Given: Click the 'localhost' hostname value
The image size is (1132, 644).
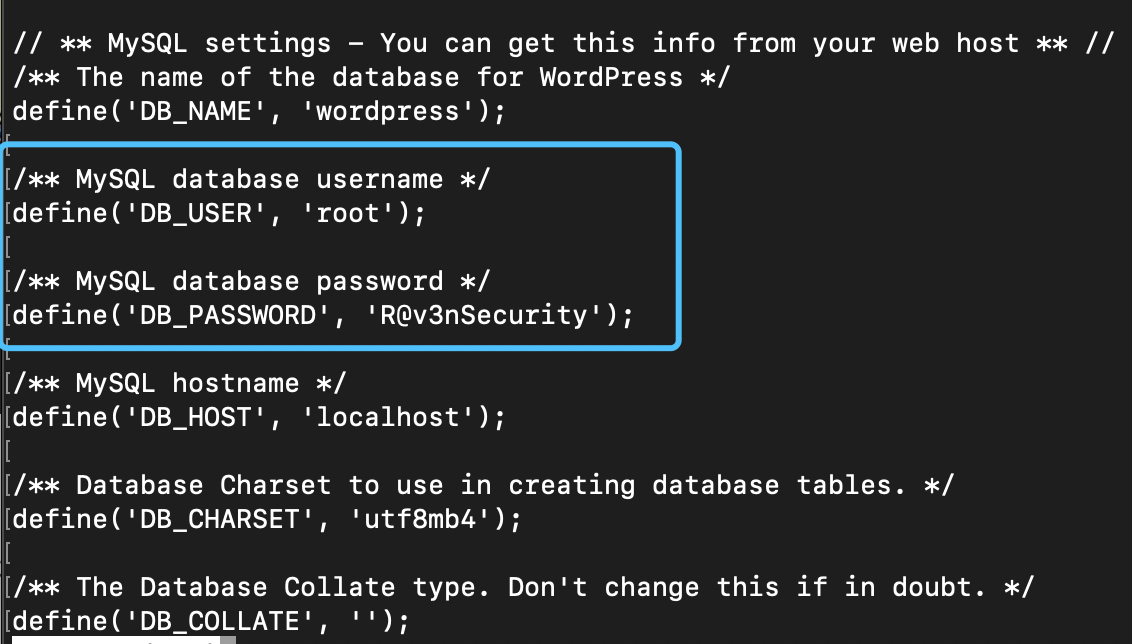Looking at the screenshot, I should 394,417.
